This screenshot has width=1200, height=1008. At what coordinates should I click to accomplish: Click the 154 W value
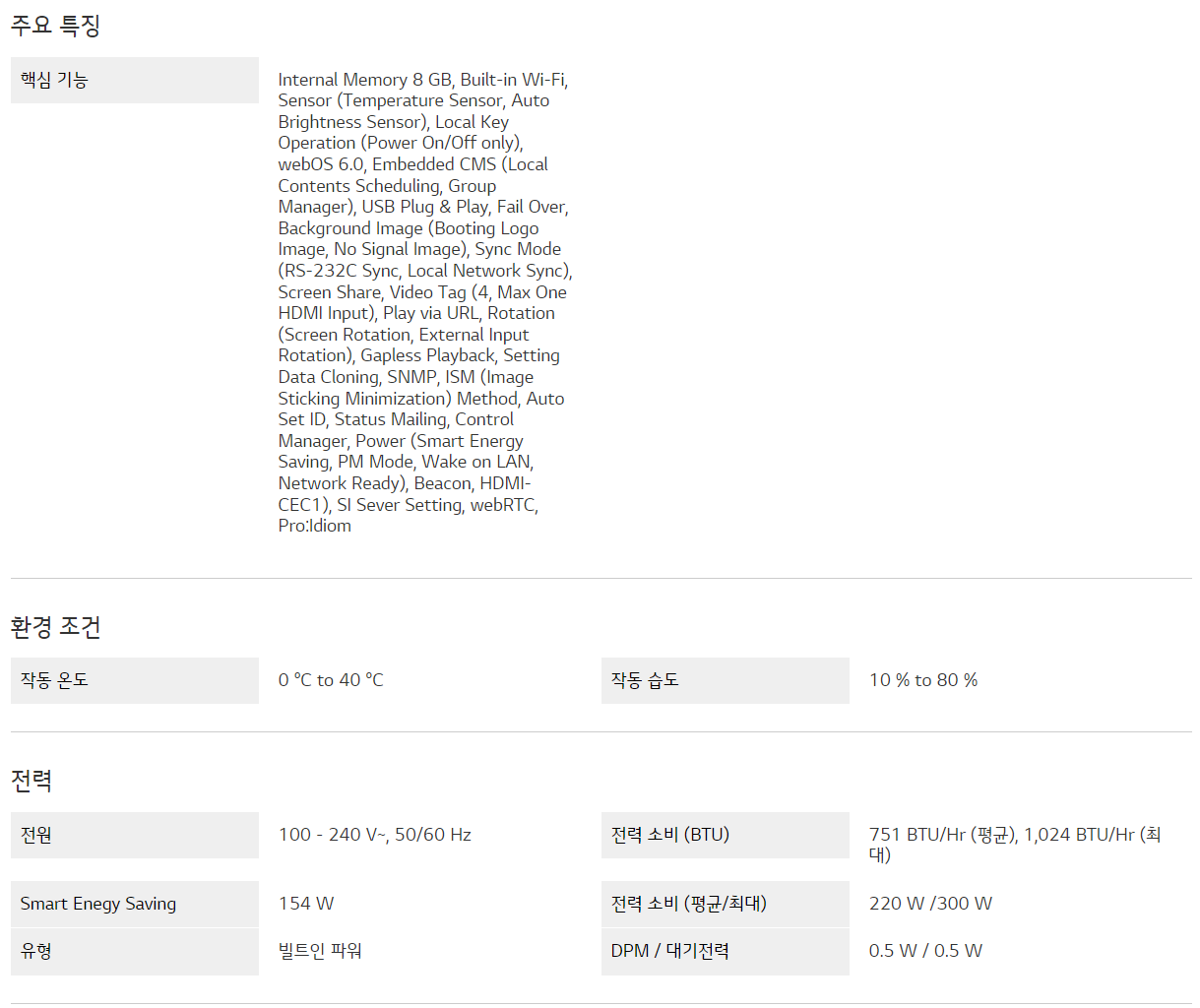point(306,904)
